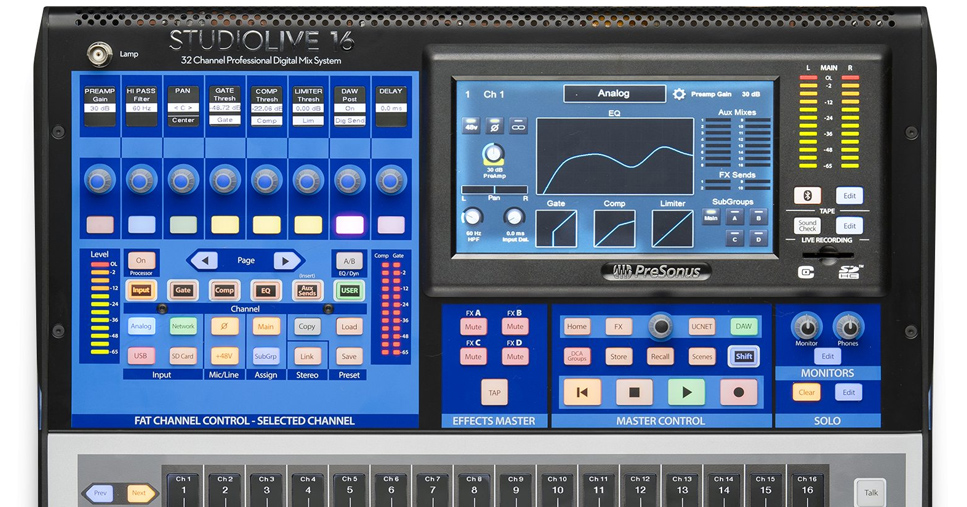Select the EQ channel tab
The height and width of the screenshot is (507, 967).
(265, 290)
